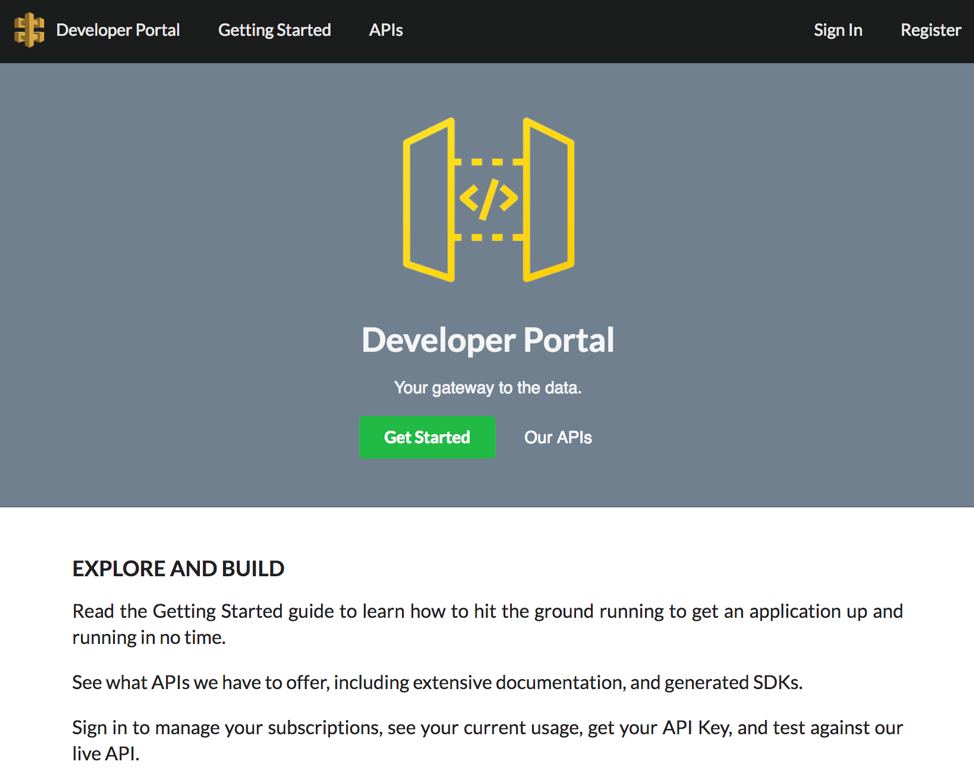Viewport: 974px width, 775px height.
Task: Click the EXPLORE AND BUILD heading
Action: (x=178, y=568)
